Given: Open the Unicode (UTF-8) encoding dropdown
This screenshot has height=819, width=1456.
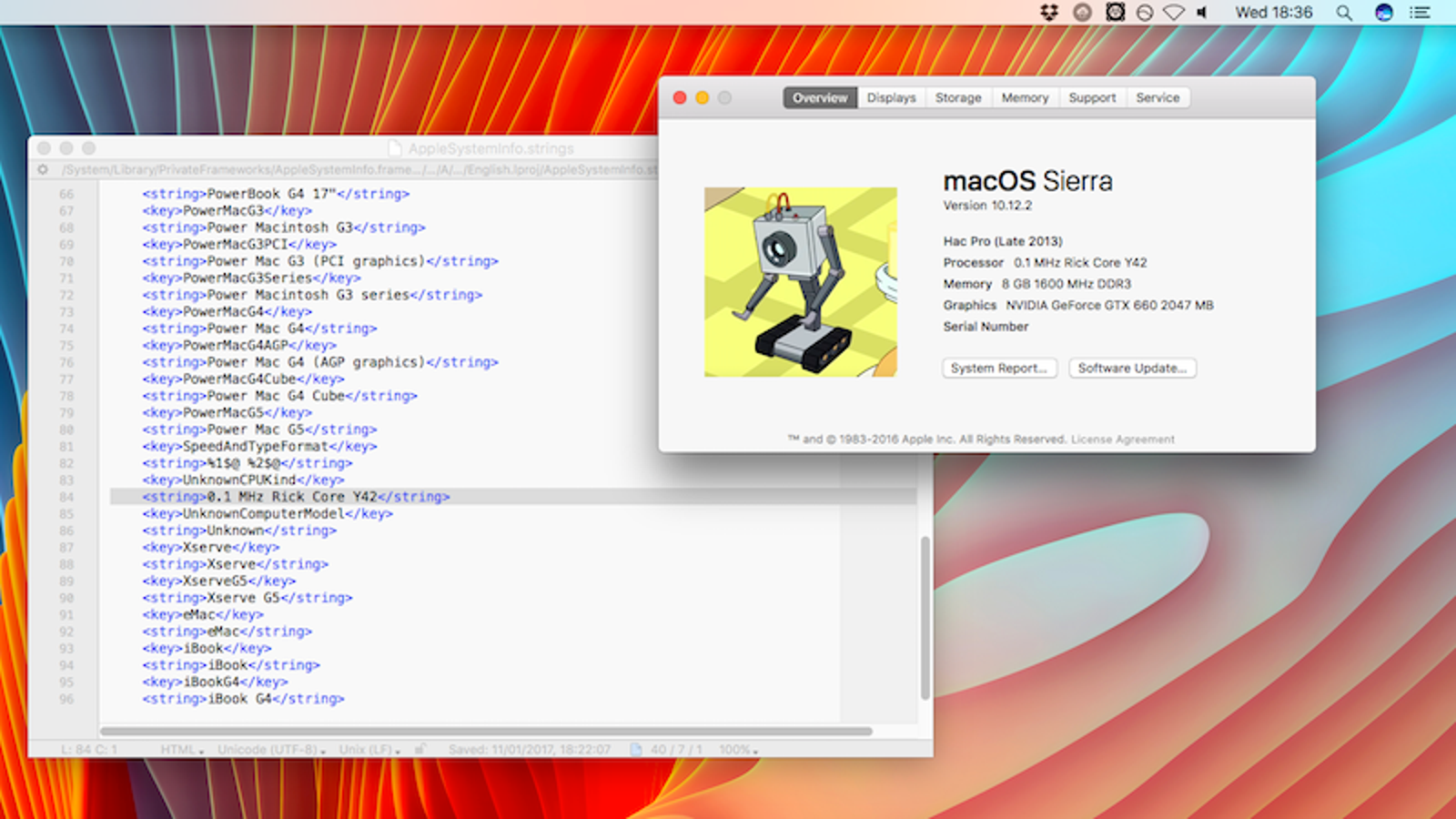Looking at the screenshot, I should 271,750.
